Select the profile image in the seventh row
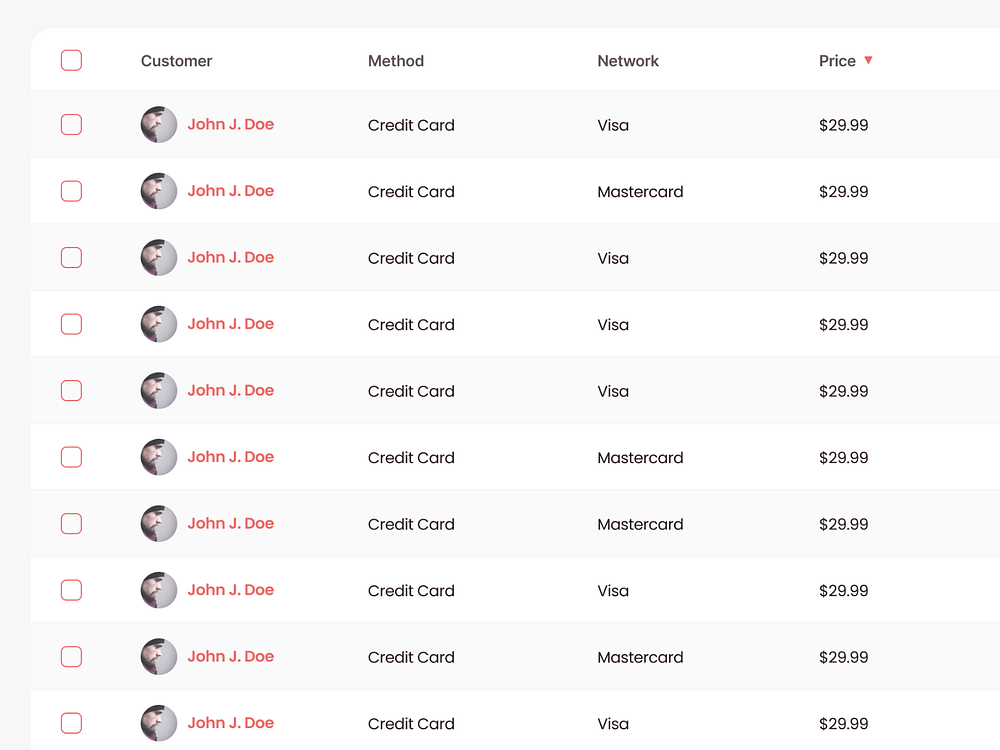Viewport: 1000px width, 750px height. pyautogui.click(x=158, y=523)
